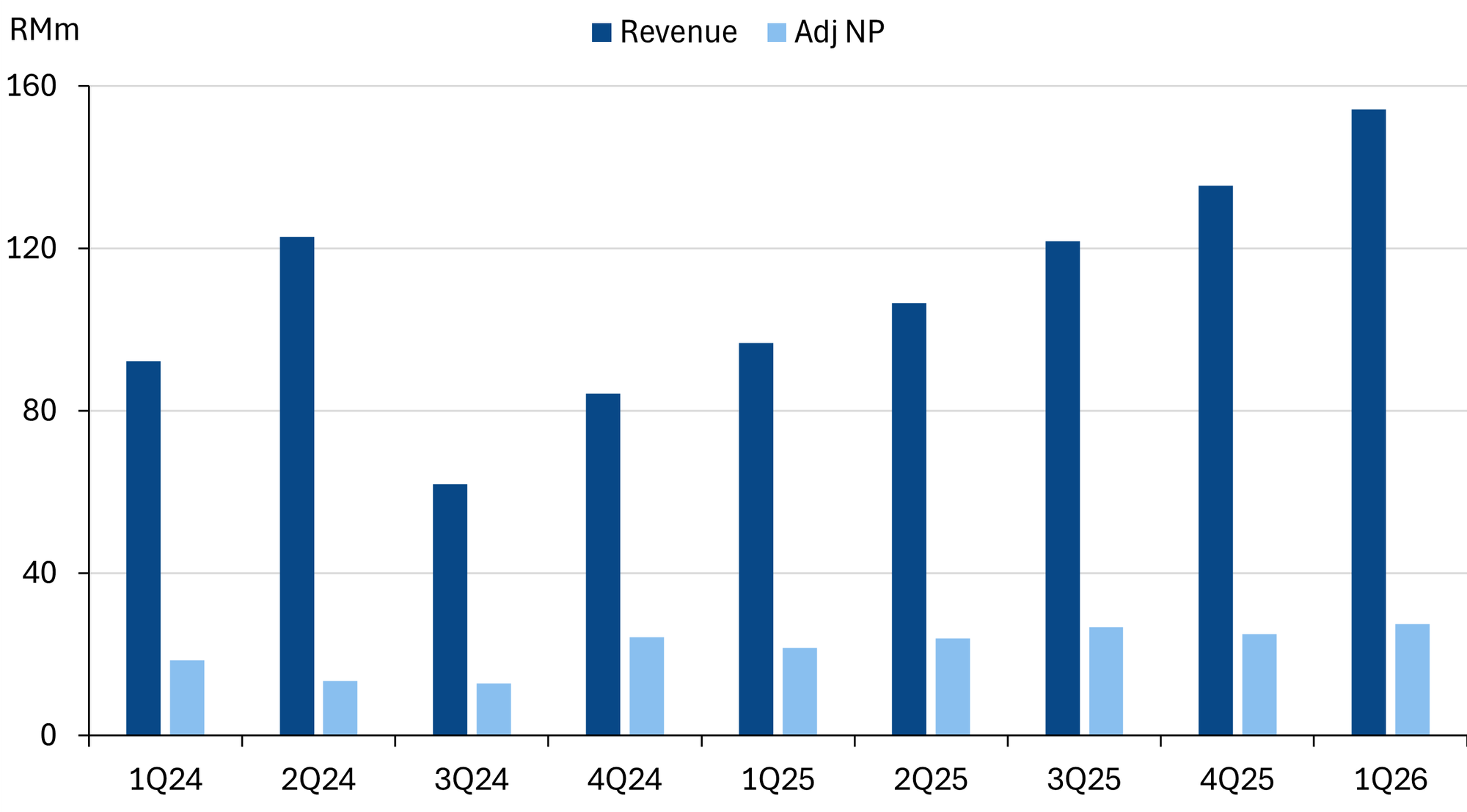1467x812 pixels.
Task: Select the Adj NP legend label
Action: [839, 32]
